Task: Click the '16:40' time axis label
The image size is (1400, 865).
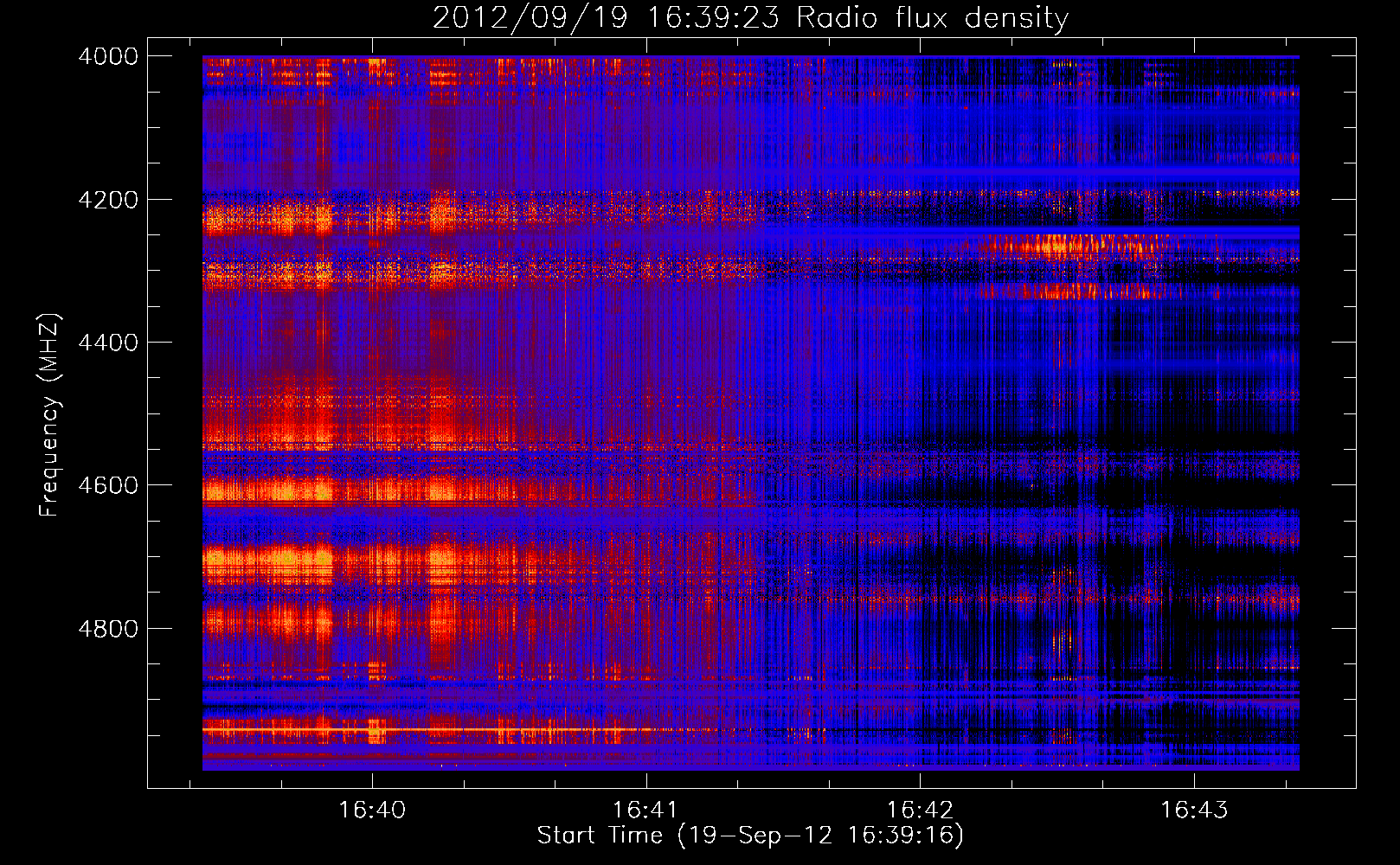Action: pyautogui.click(x=372, y=811)
